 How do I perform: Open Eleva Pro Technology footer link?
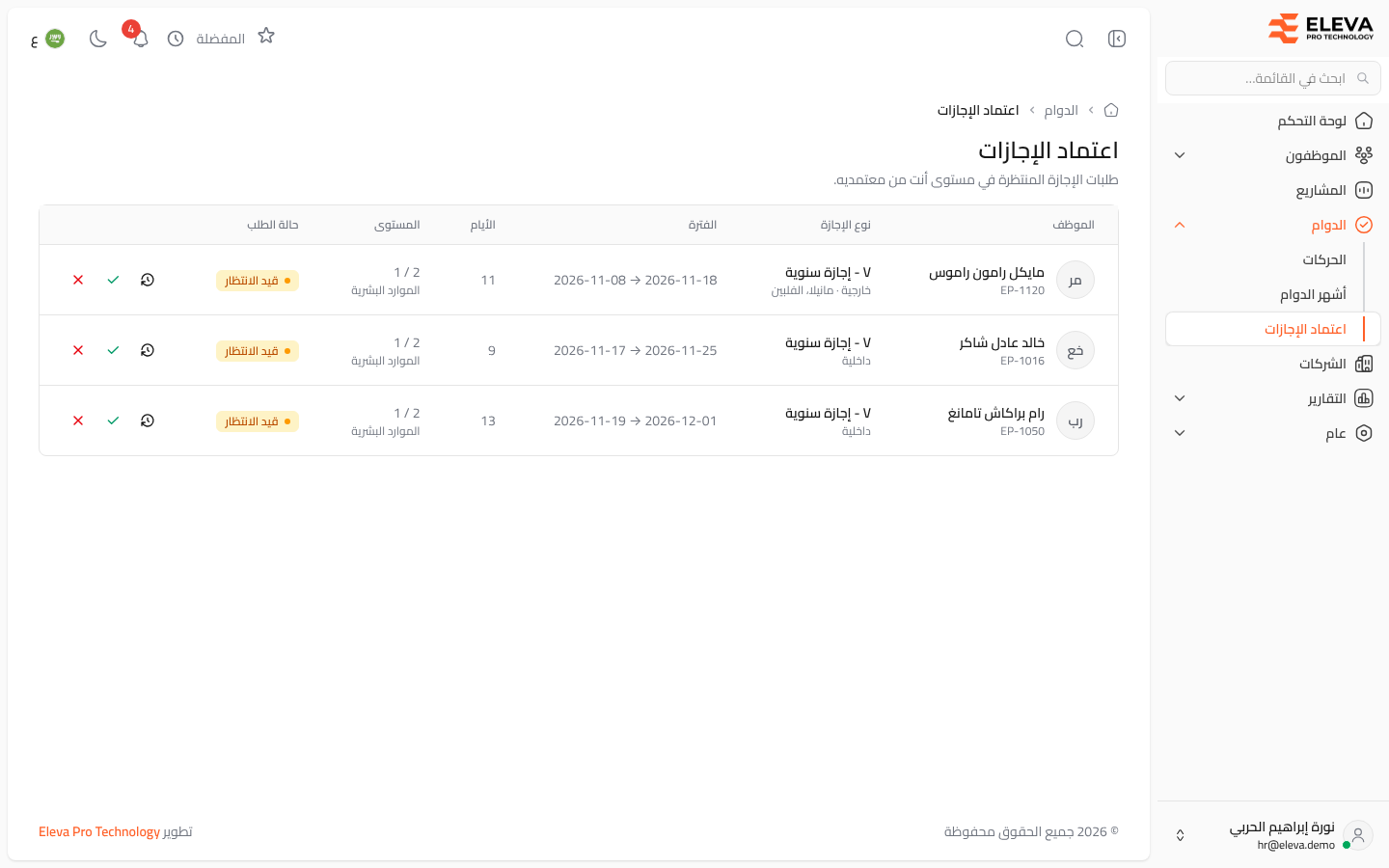pyautogui.click(x=99, y=831)
